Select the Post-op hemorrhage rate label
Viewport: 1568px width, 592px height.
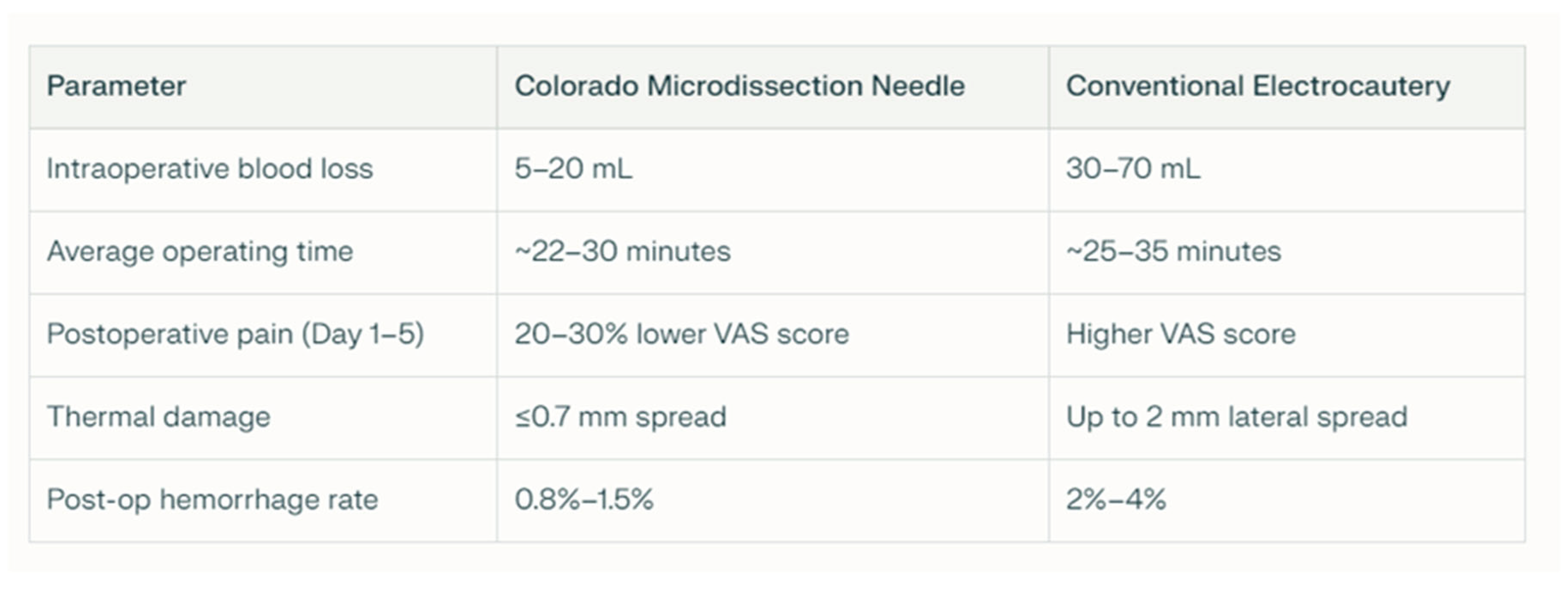212,500
